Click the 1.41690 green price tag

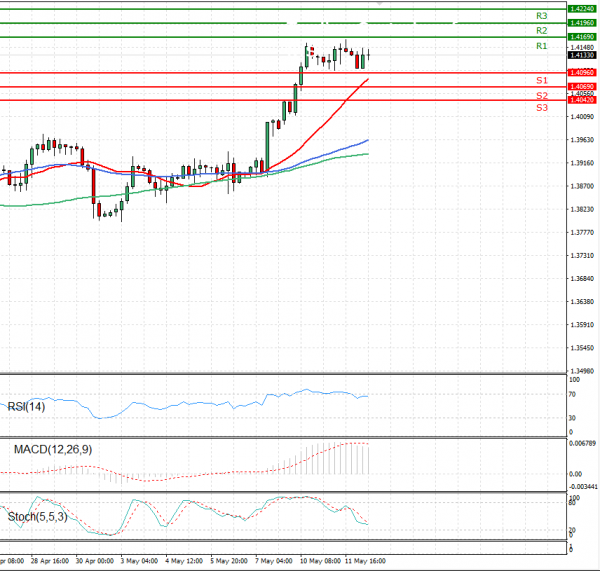(582, 37)
